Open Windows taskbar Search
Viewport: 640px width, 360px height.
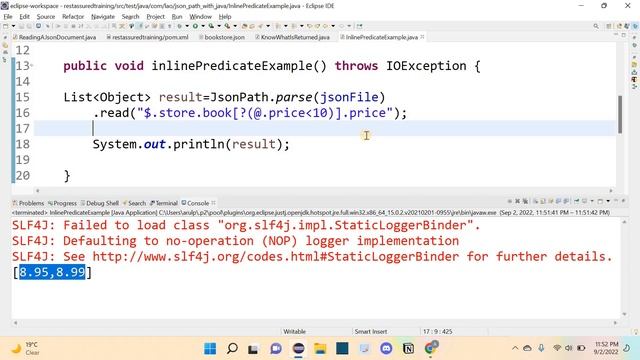tap(232, 349)
